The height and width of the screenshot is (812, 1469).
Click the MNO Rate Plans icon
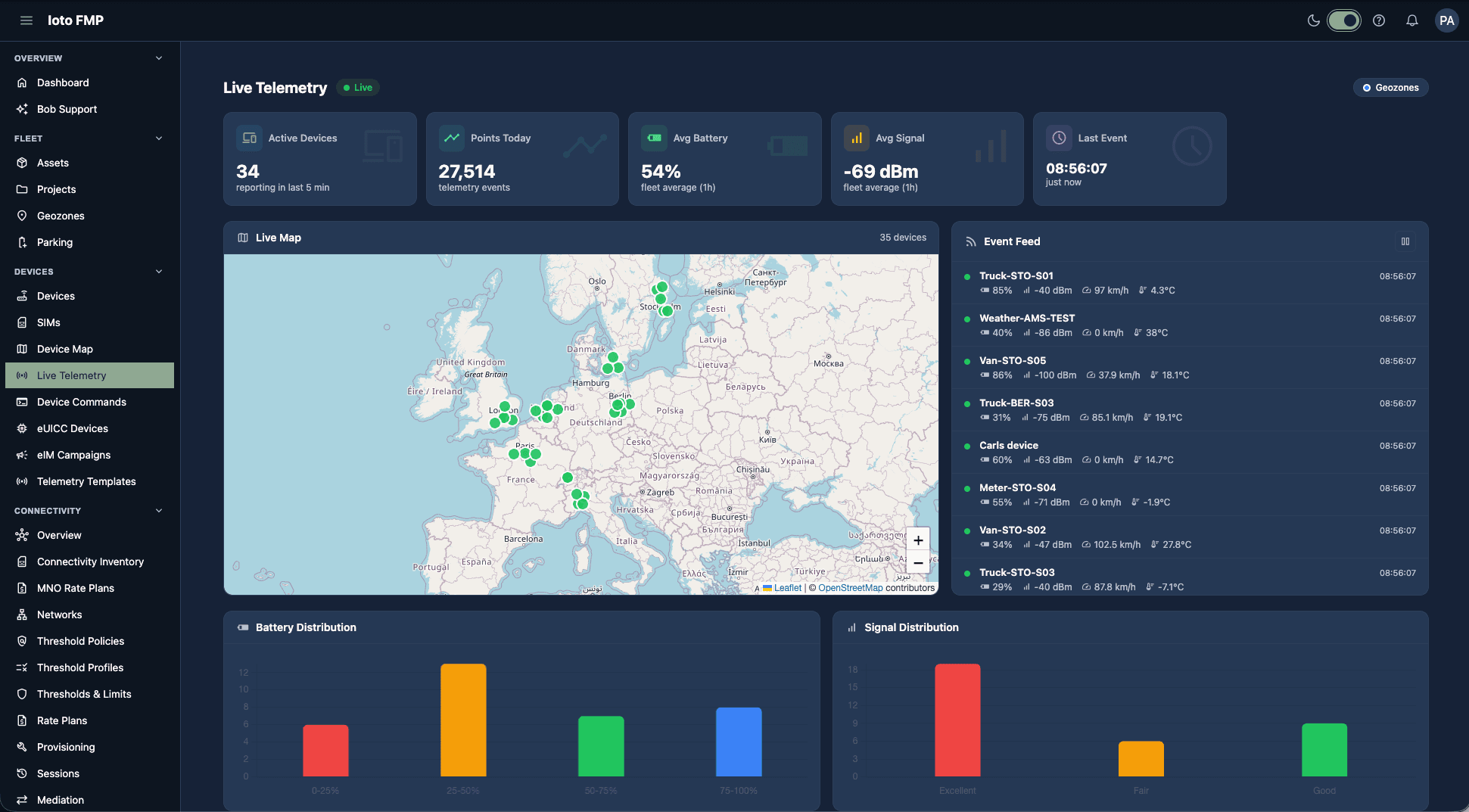[22, 588]
